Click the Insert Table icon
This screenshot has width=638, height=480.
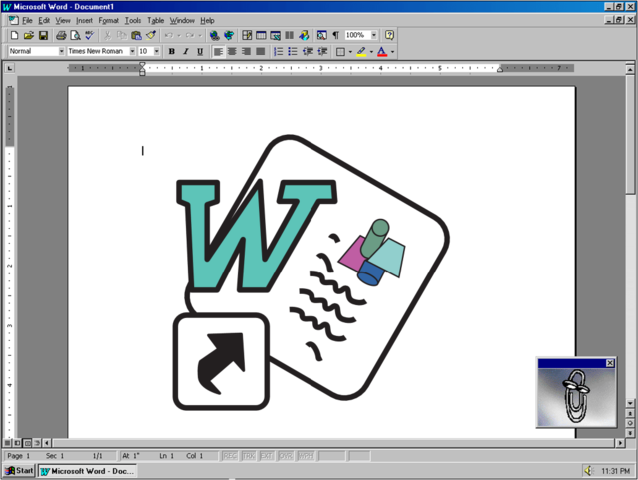point(261,35)
